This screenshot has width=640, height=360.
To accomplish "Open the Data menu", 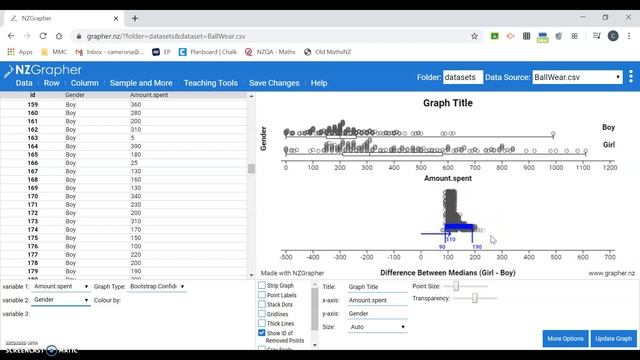I will 24,83.
